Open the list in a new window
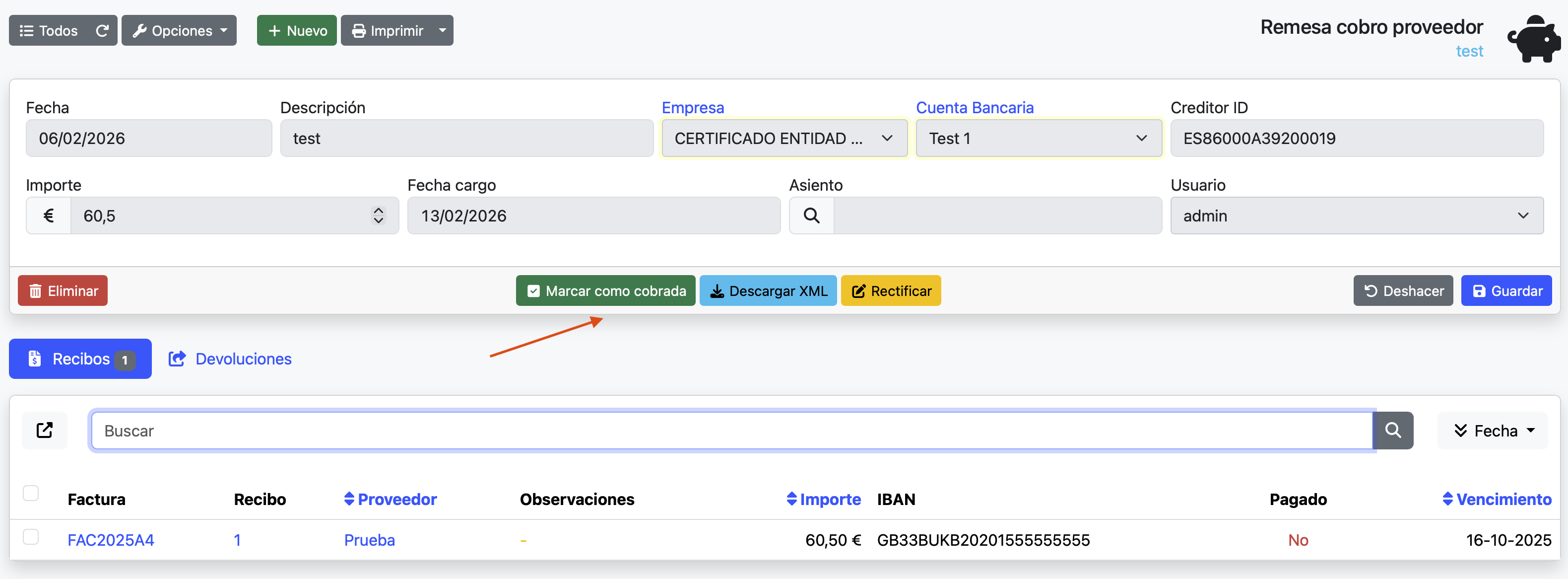The width and height of the screenshot is (1568, 579). (x=45, y=431)
